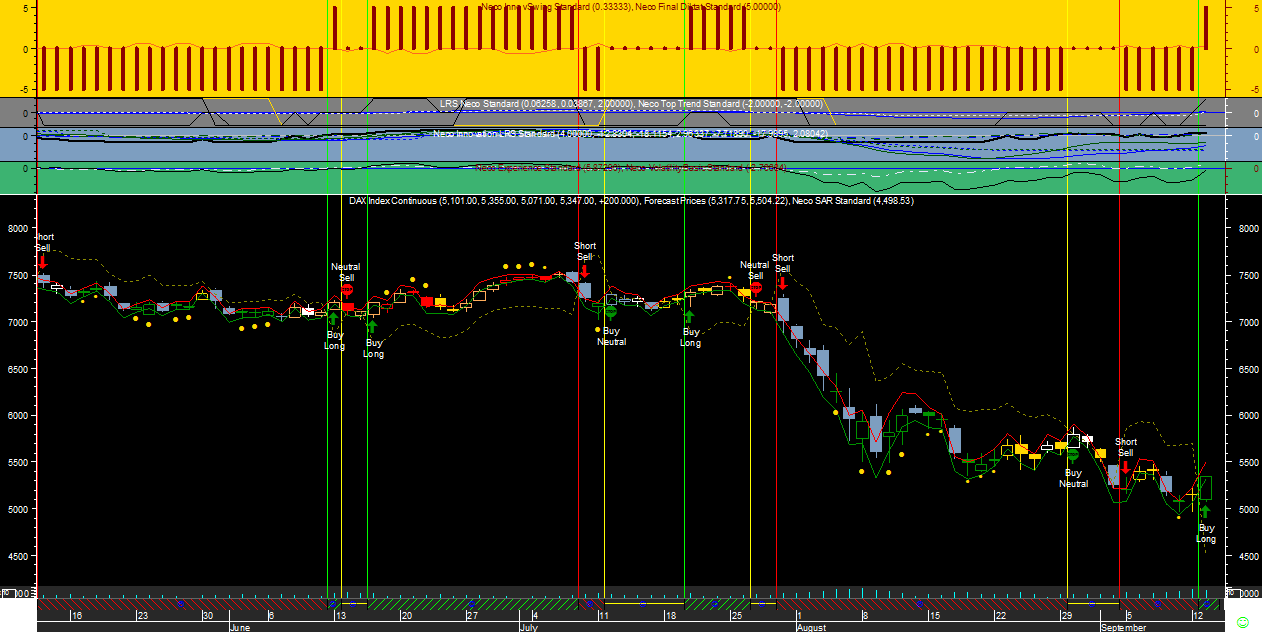This screenshot has height=632, width=1262.
Task: Click the '11' date tick in July
Action: 603,616
